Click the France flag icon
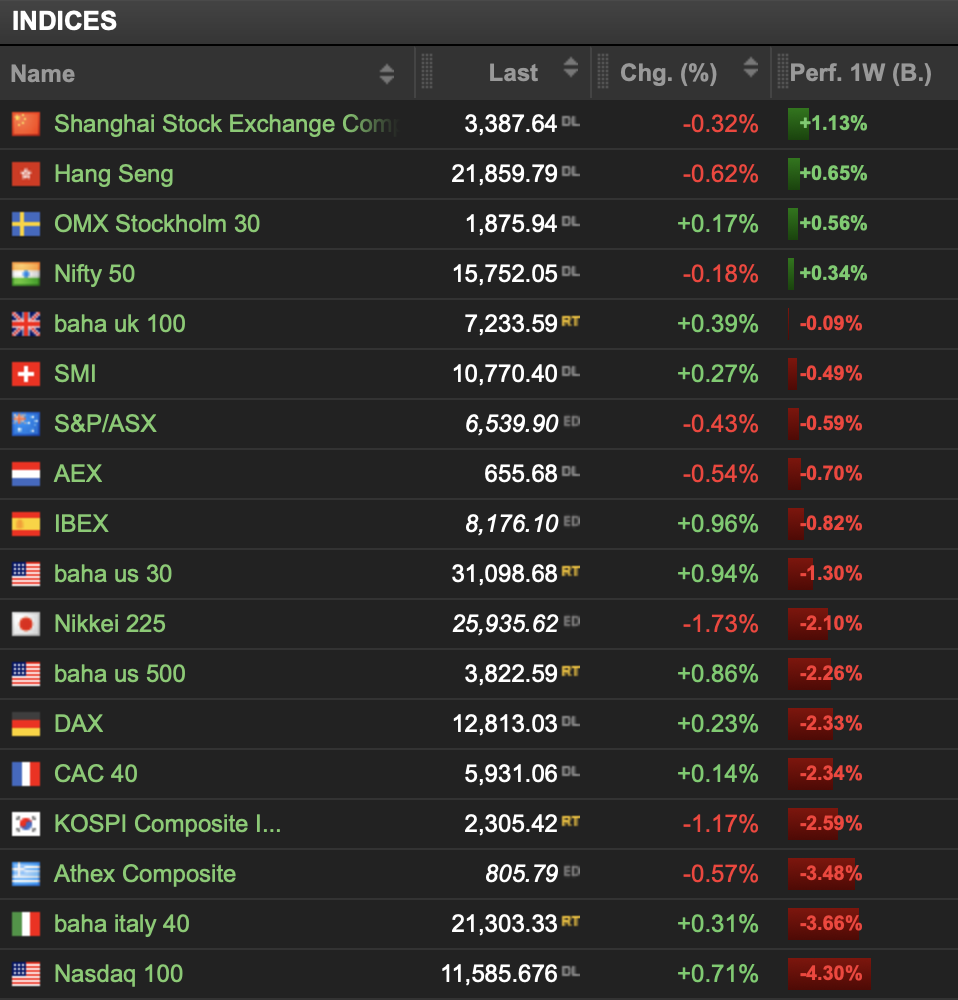Viewport: 958px width, 1000px height. (x=26, y=774)
